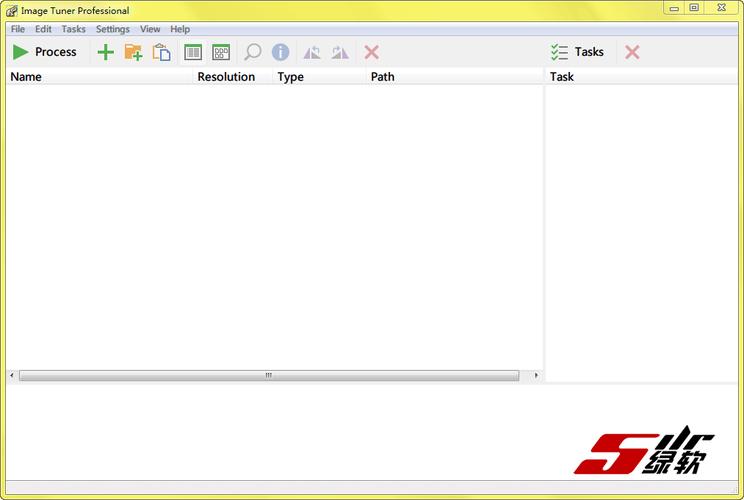744x500 pixels.
Task: Open image preview magnifier
Action: [252, 52]
